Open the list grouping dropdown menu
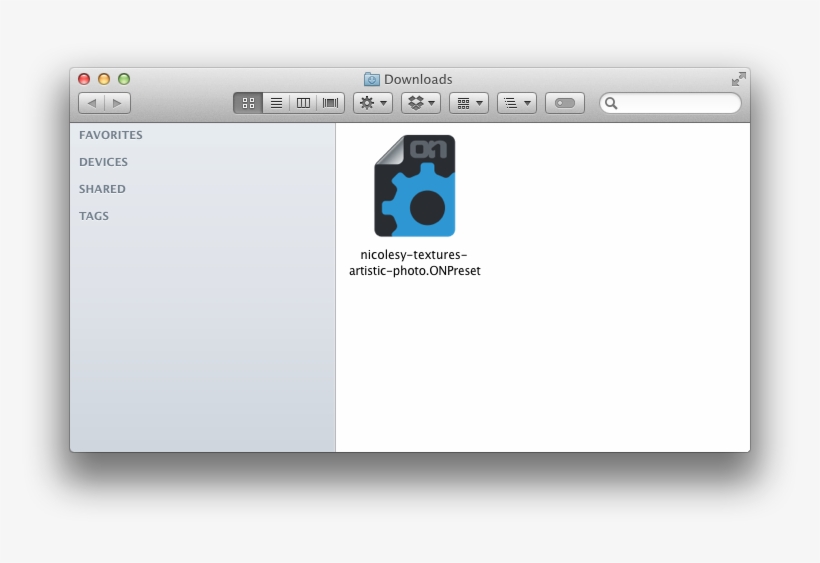820x563 pixels. [x=516, y=103]
